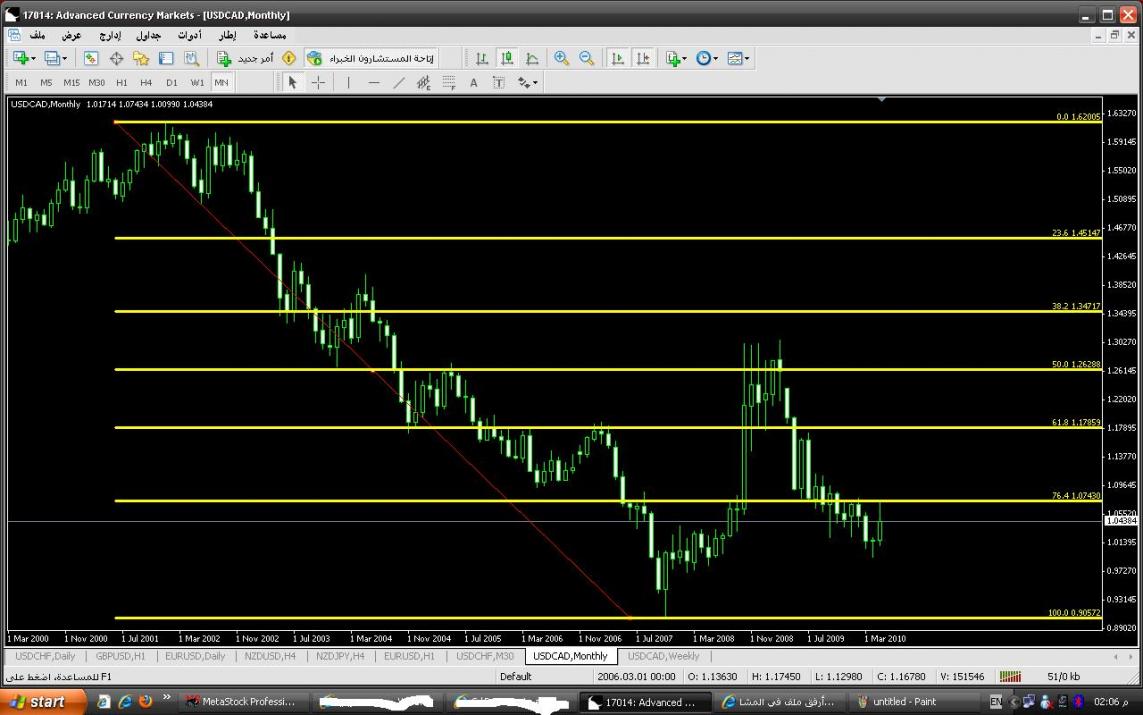Viewport: 1143px width, 715px height.
Task: Switch the timeframe to H4
Action: pos(146,83)
